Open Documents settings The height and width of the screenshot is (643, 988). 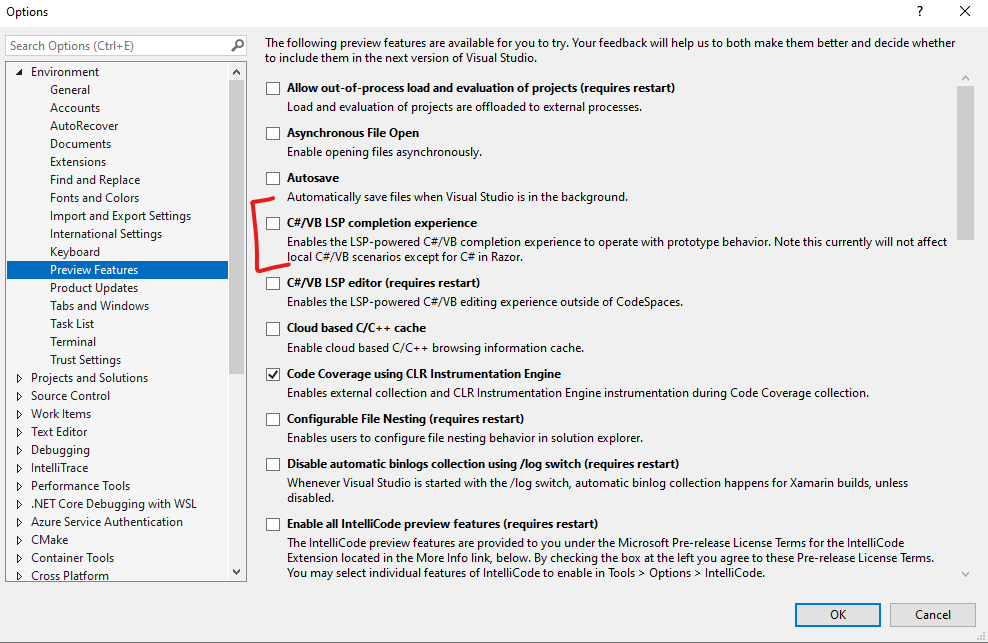(x=80, y=144)
